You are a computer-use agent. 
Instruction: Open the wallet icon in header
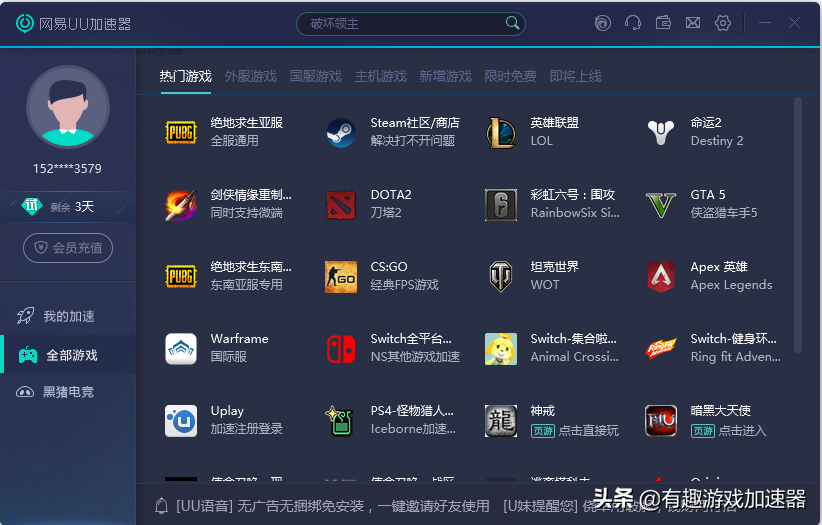click(x=663, y=23)
